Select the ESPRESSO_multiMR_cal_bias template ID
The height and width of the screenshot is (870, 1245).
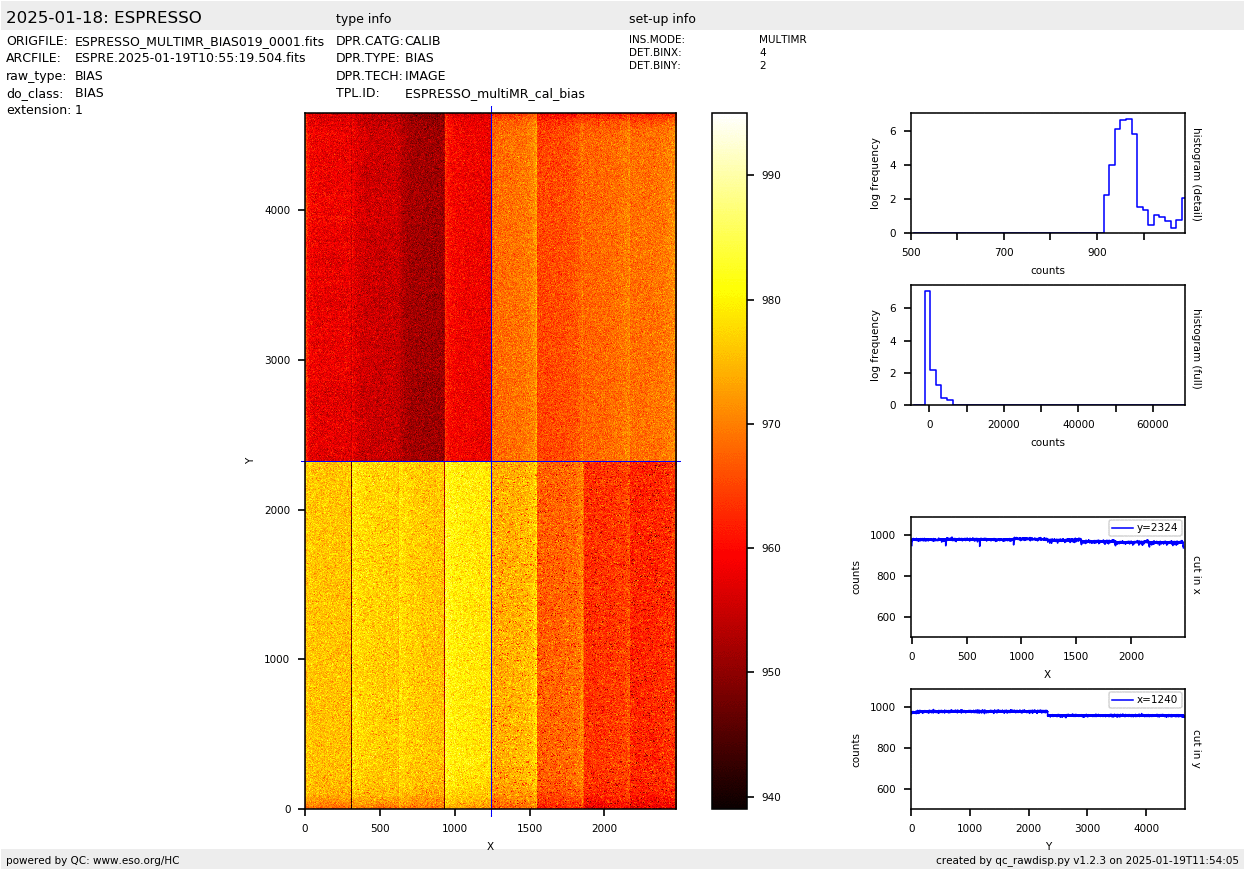tap(494, 94)
